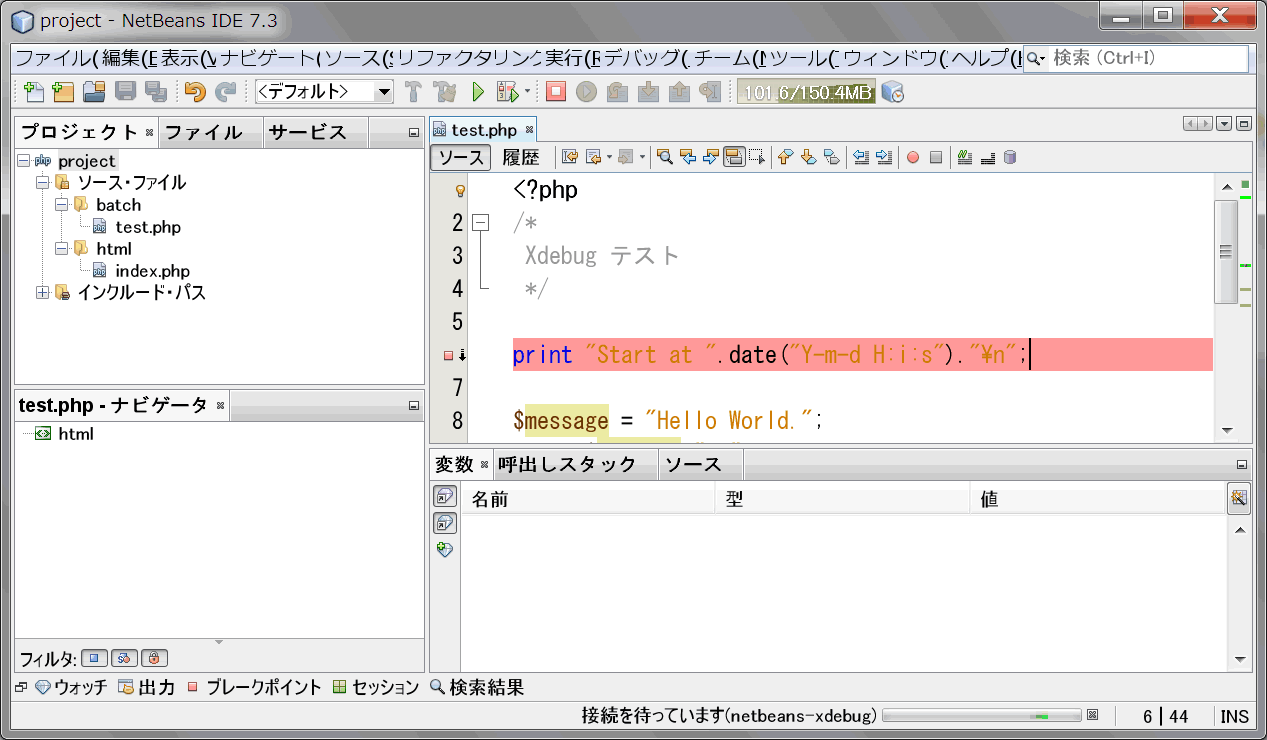The height and width of the screenshot is (740, 1267).
Task: Open the セッション window button
Action: 376,688
